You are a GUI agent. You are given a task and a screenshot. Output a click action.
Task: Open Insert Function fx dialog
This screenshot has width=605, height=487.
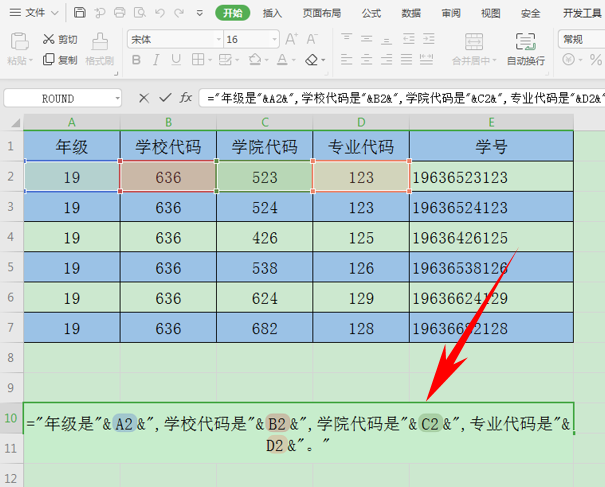[x=186, y=98]
